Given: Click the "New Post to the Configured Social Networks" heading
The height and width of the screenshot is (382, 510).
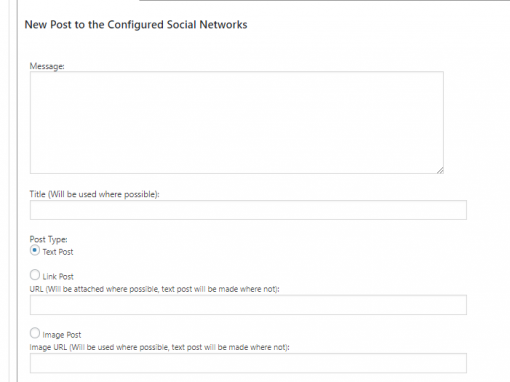Looking at the screenshot, I should point(136,25).
